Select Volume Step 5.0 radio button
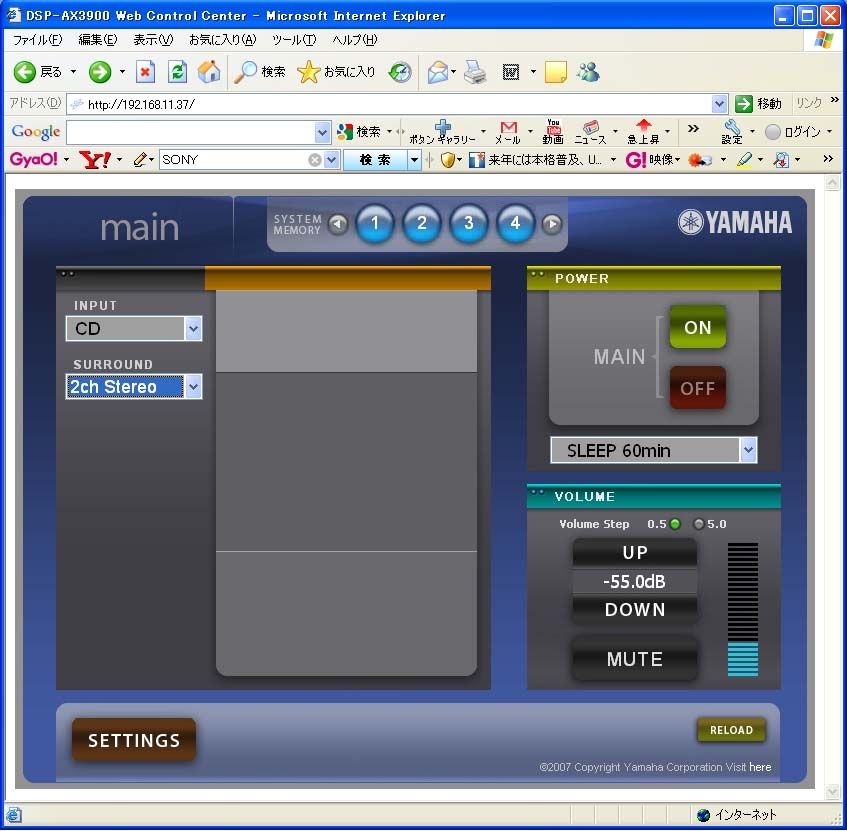This screenshot has height=831, width=847. (699, 524)
